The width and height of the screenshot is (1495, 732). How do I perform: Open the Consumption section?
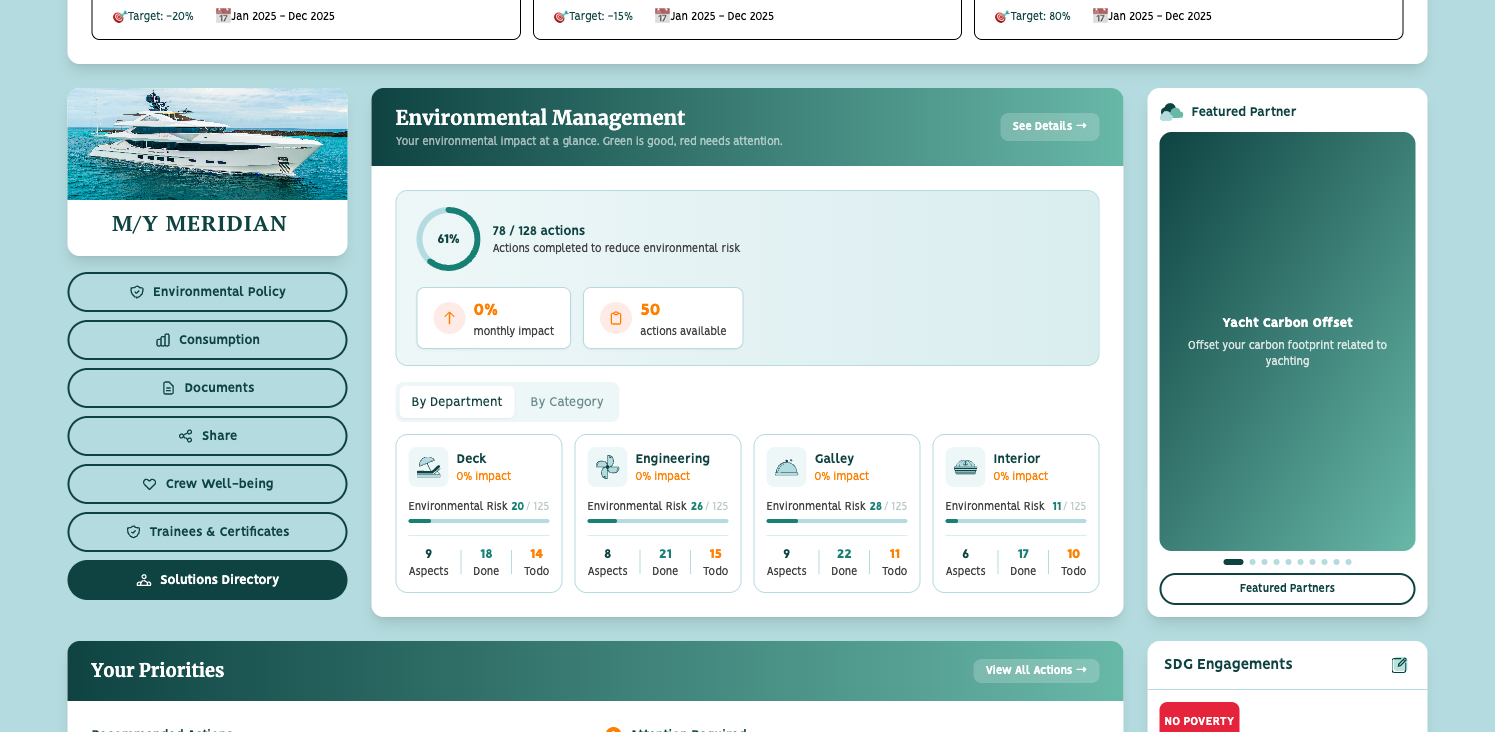207,340
